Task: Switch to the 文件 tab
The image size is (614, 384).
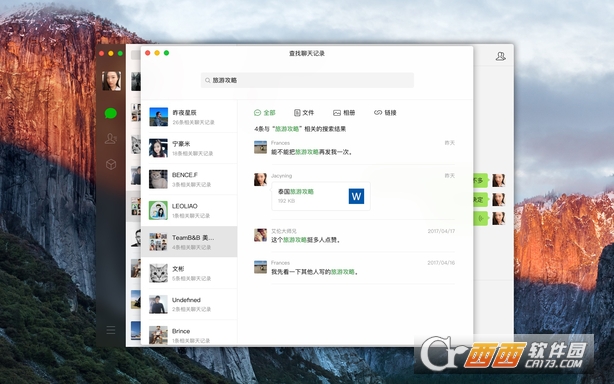Action: [x=304, y=113]
